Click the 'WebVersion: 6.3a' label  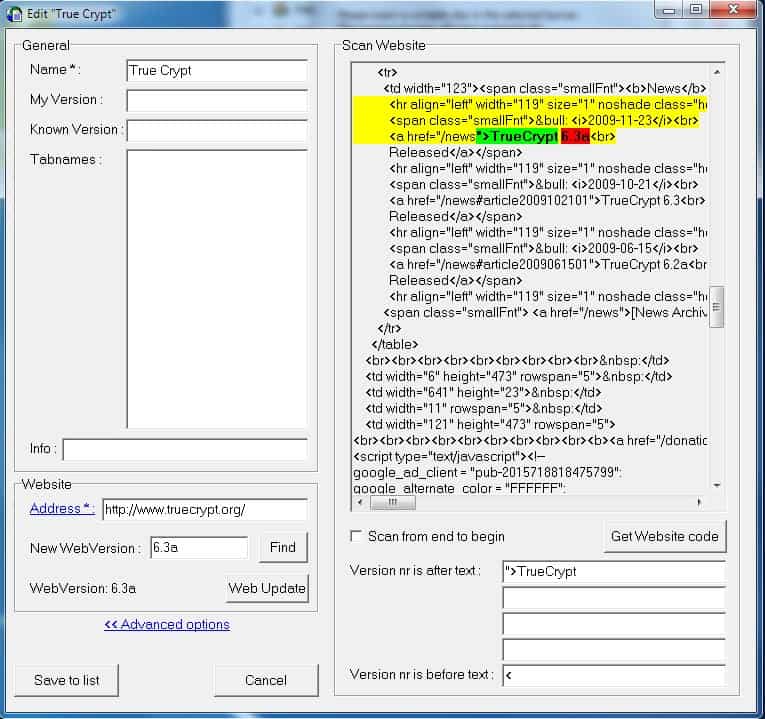tap(82, 588)
